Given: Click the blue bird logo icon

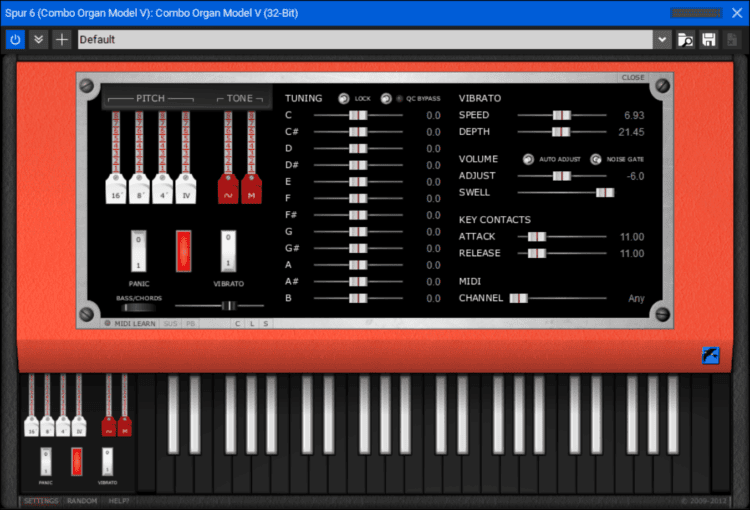Looking at the screenshot, I should pos(710,355).
